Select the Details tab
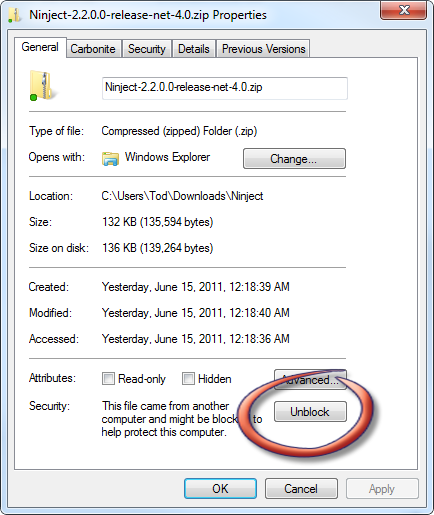This screenshot has height=515, width=434. 194,49
